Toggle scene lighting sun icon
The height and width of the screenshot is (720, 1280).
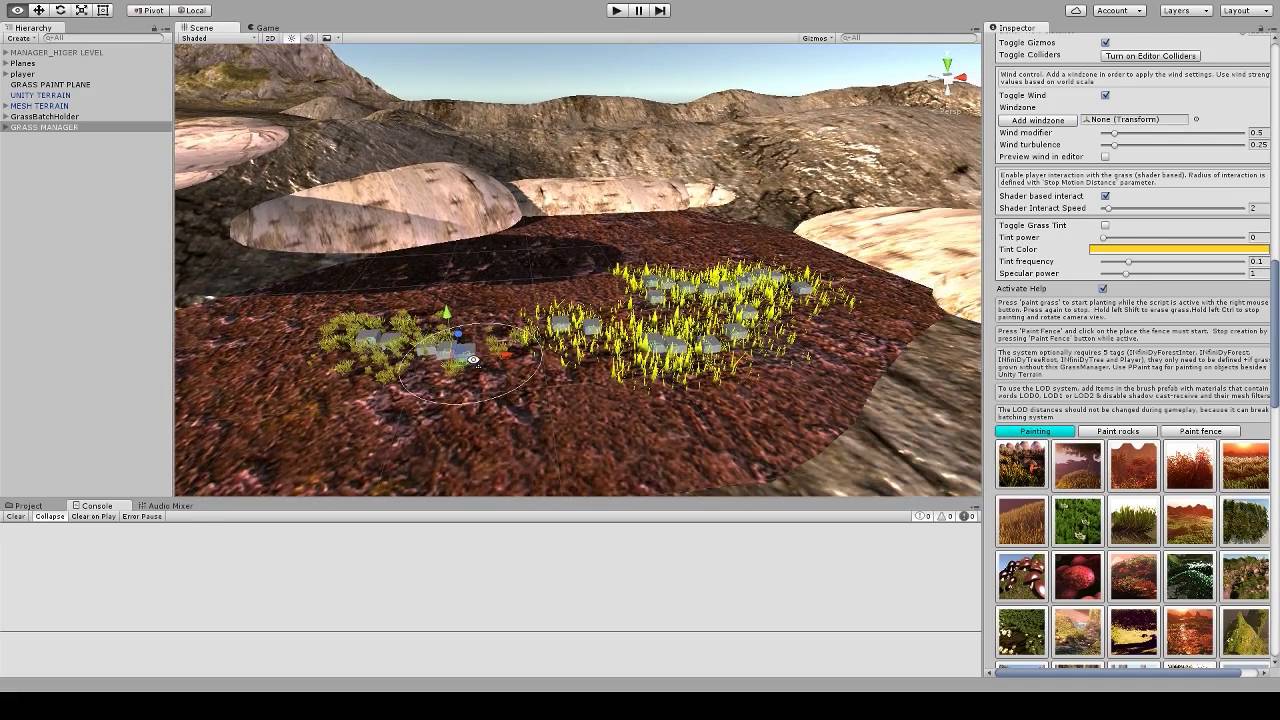291,38
